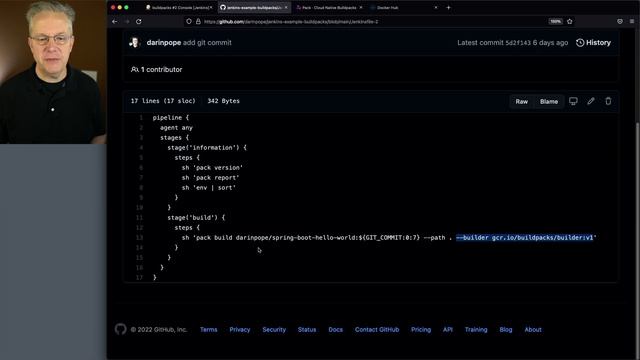
Task: Click the "sh 'pack version'" code line
Action: (x=212, y=168)
